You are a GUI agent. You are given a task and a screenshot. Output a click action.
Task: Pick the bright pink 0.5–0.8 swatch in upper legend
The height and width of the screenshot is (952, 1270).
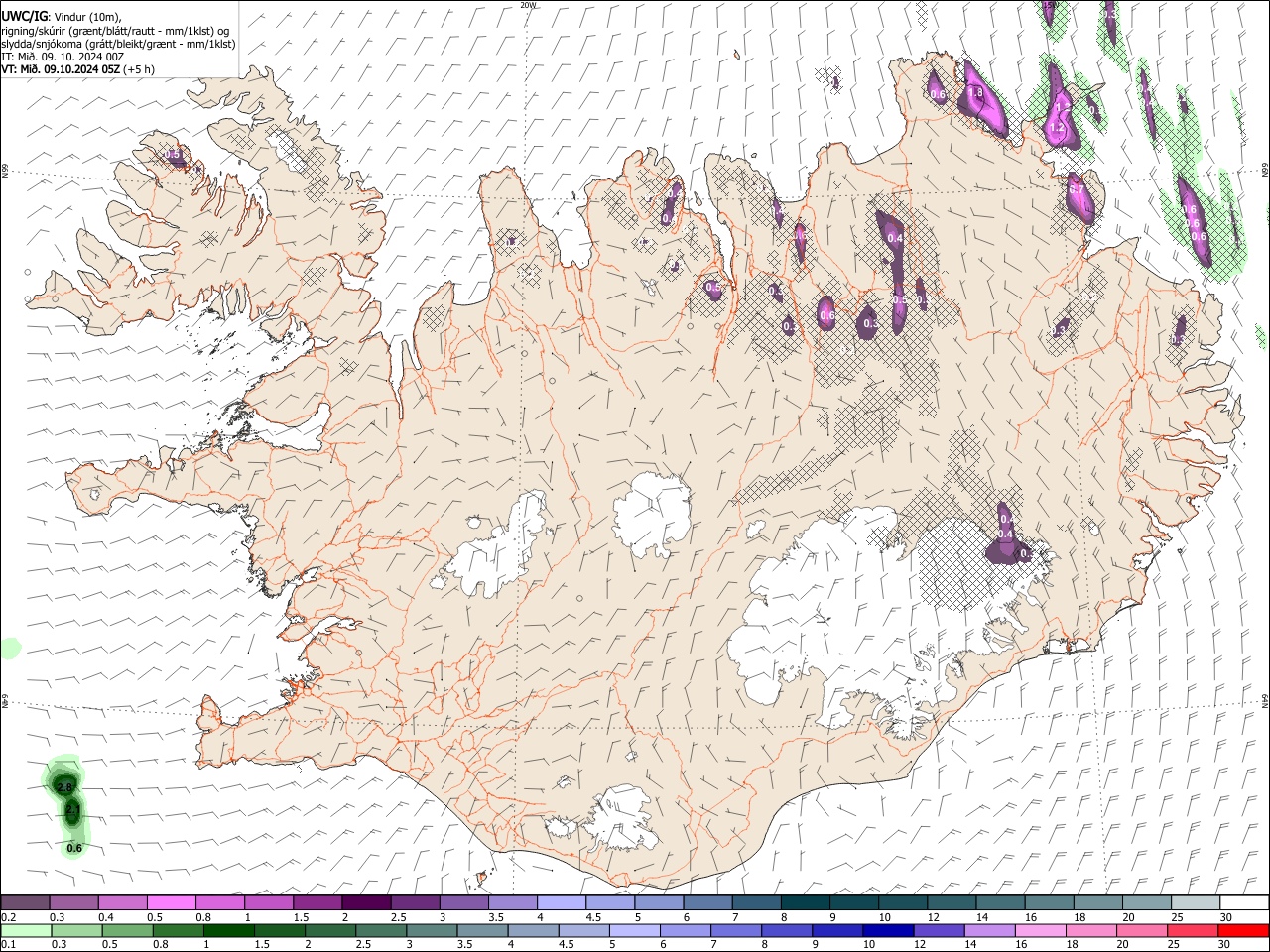click(x=171, y=901)
